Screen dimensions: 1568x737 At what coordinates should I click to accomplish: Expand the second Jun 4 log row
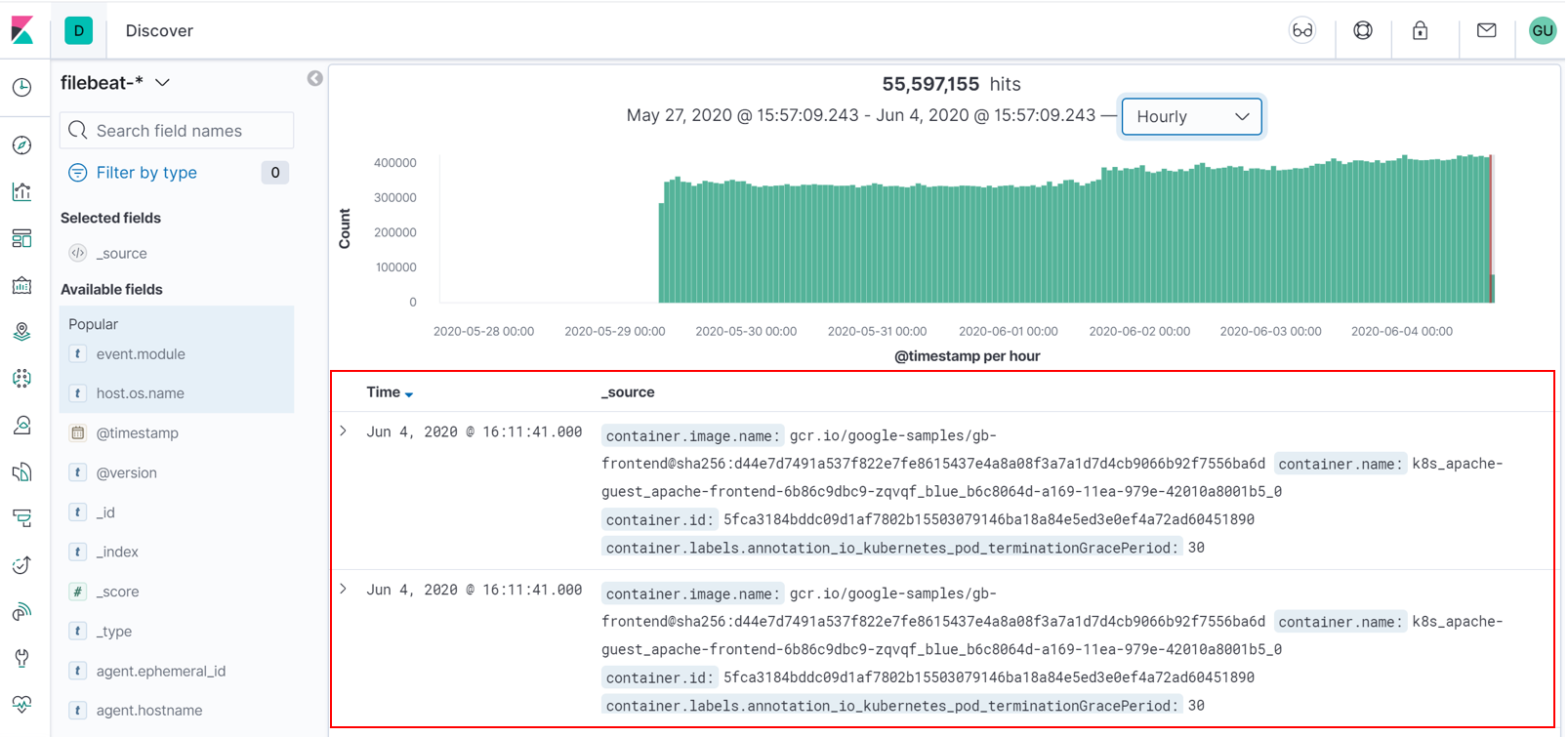(x=344, y=590)
